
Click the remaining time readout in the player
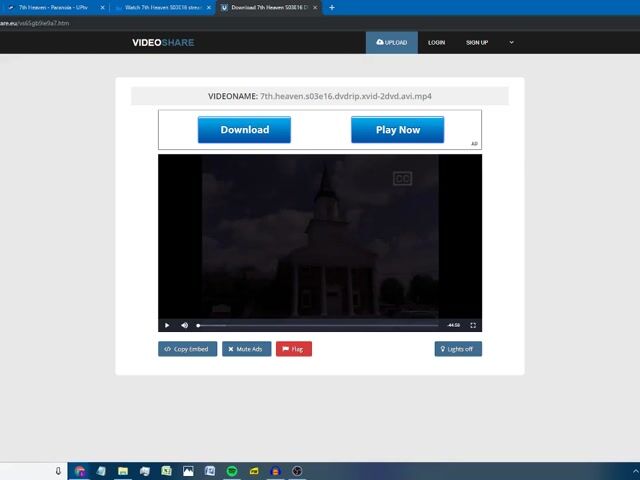click(453, 325)
